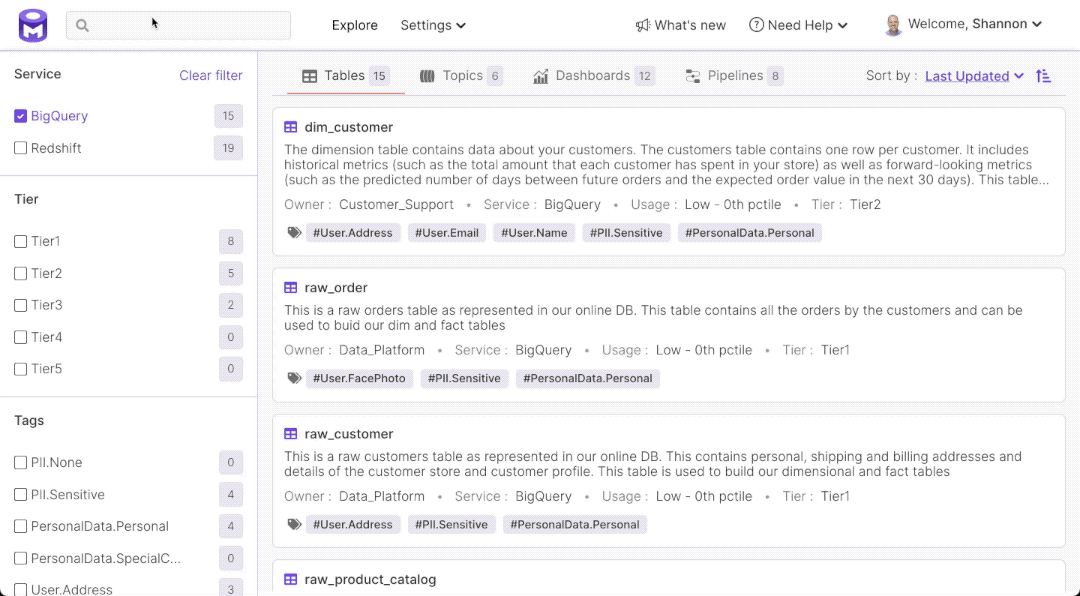Click the table icon beside dim_customer

[x=291, y=127]
